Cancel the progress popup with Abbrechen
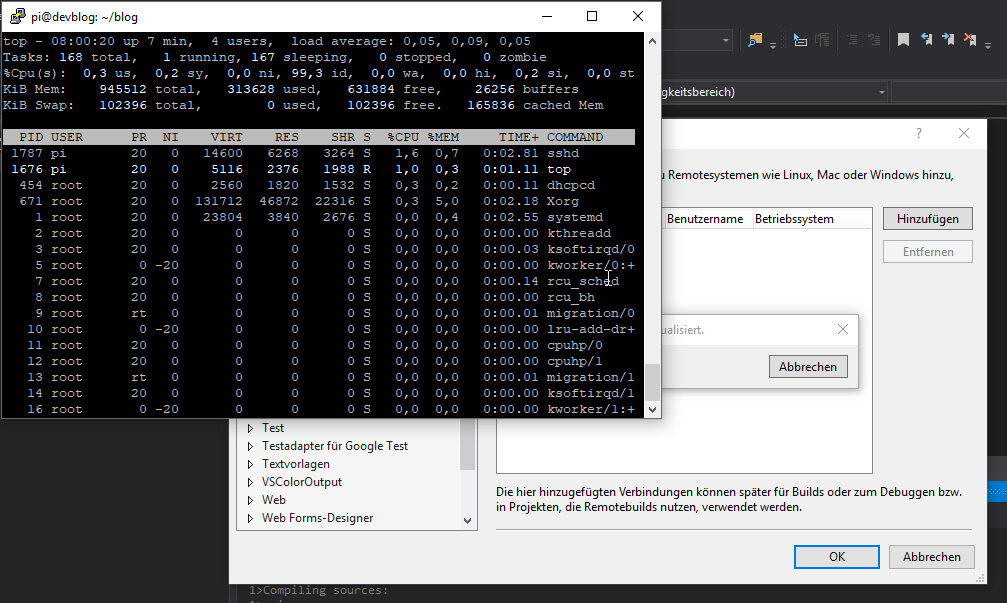The image size is (1007, 603). tap(808, 367)
